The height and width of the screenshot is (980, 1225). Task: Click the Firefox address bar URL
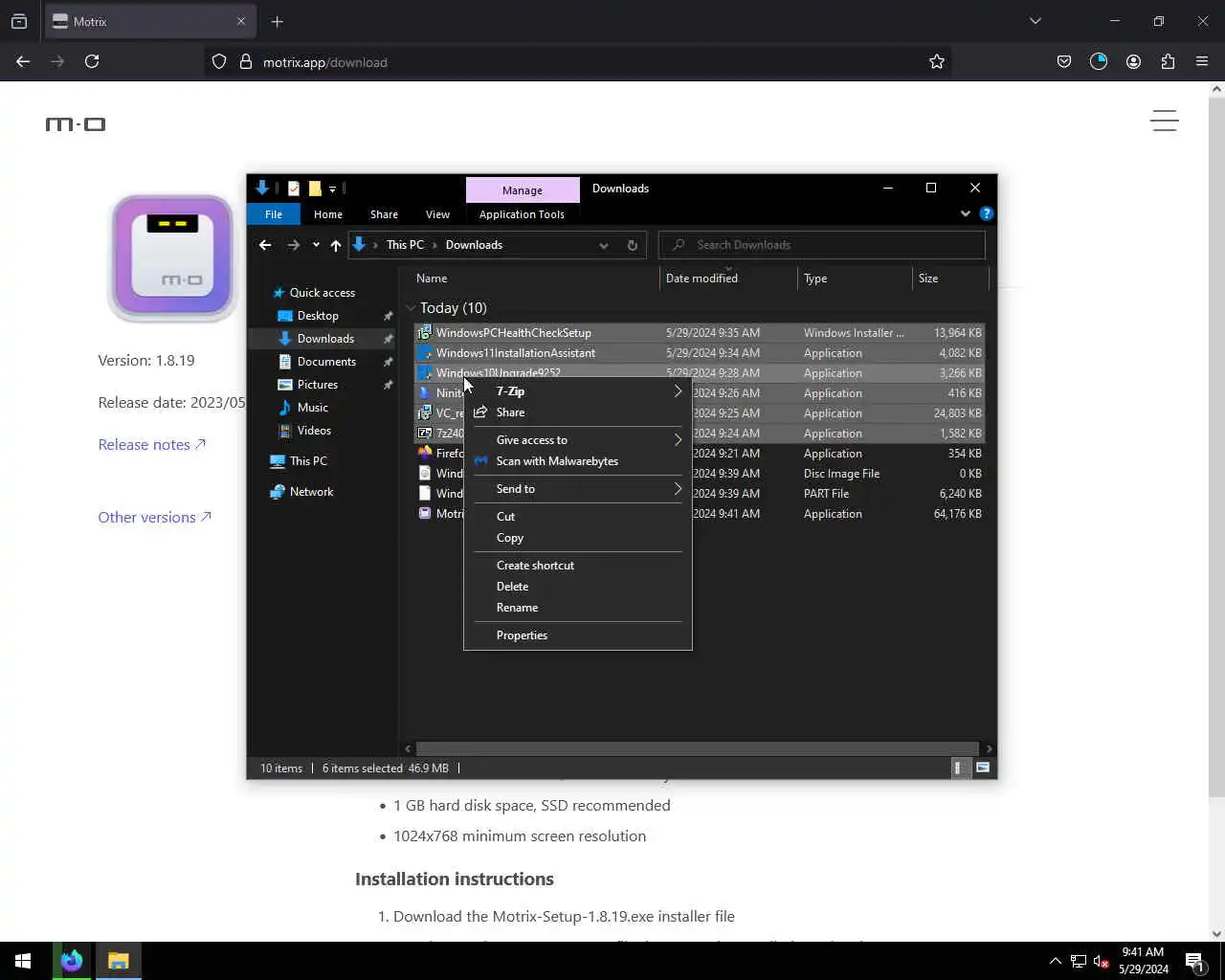[325, 62]
